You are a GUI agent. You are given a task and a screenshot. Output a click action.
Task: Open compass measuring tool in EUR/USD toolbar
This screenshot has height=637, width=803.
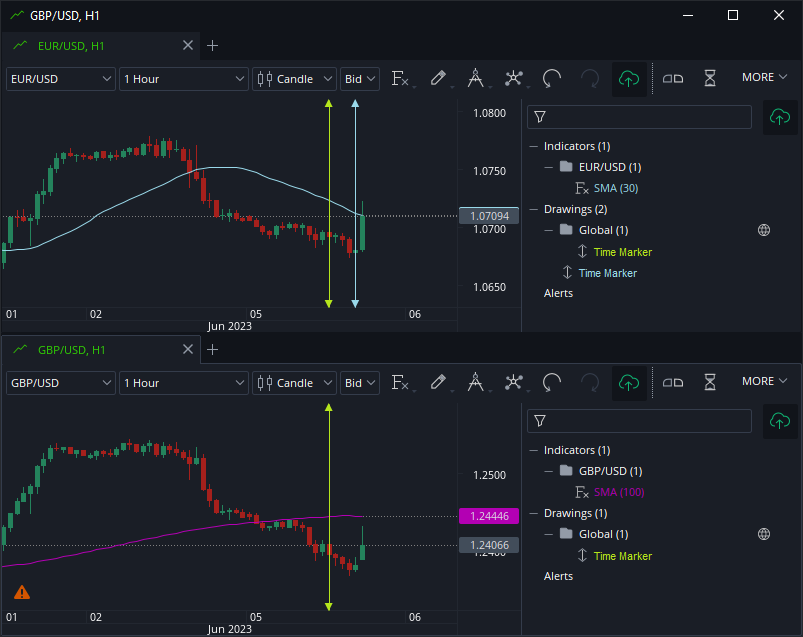pyautogui.click(x=475, y=78)
